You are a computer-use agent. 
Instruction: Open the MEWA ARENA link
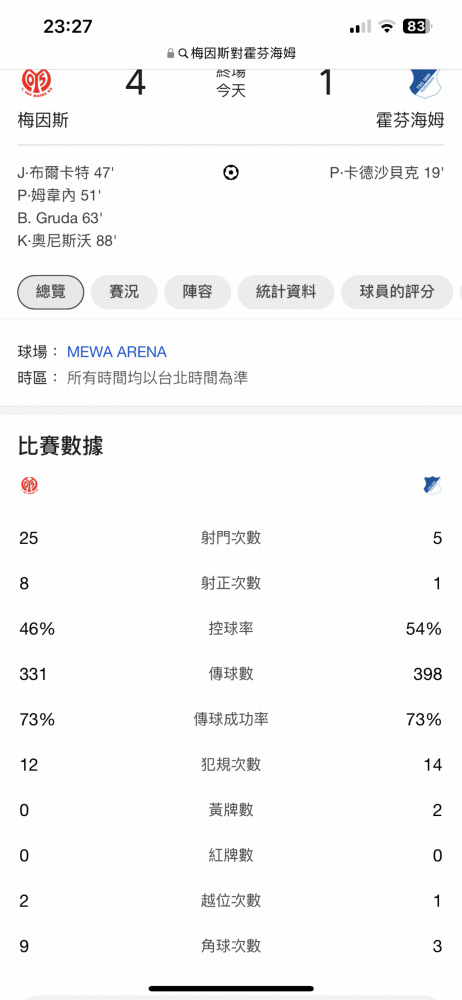[117, 351]
